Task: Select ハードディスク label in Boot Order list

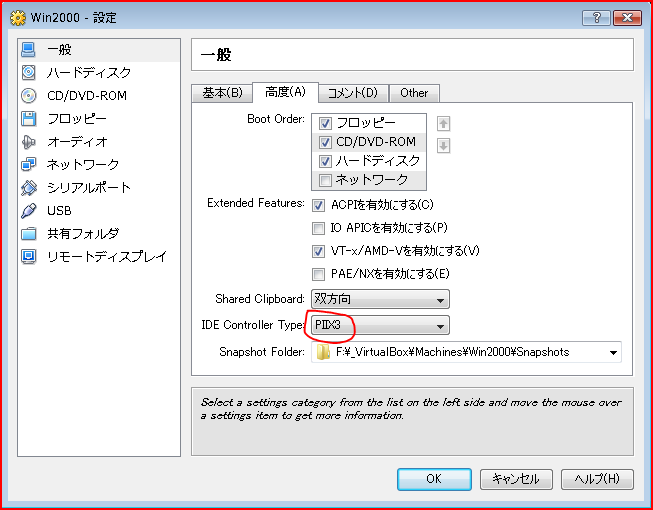Action: point(378,161)
